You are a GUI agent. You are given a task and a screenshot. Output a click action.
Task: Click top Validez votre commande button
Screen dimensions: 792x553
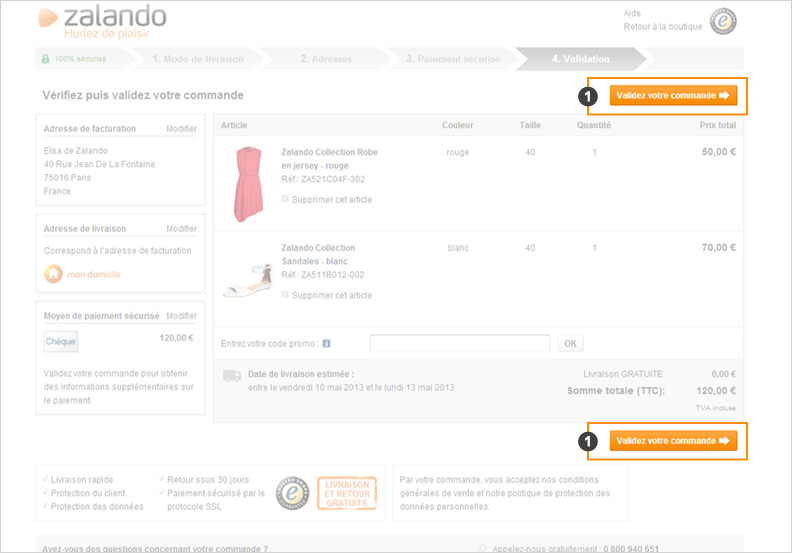point(673,95)
